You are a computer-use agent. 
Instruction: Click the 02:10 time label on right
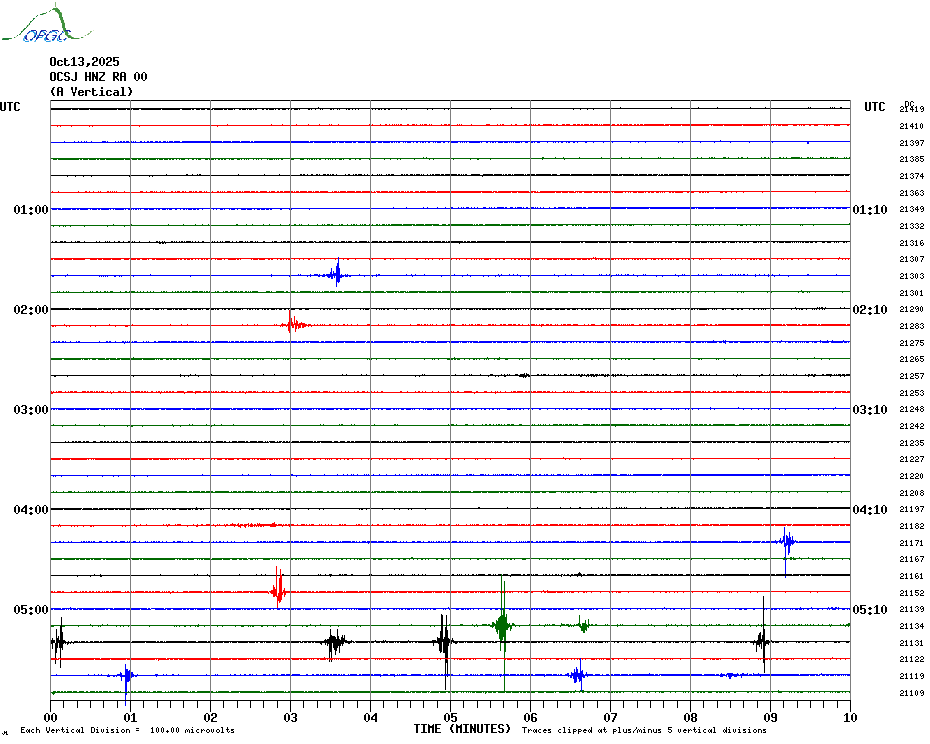coord(869,310)
